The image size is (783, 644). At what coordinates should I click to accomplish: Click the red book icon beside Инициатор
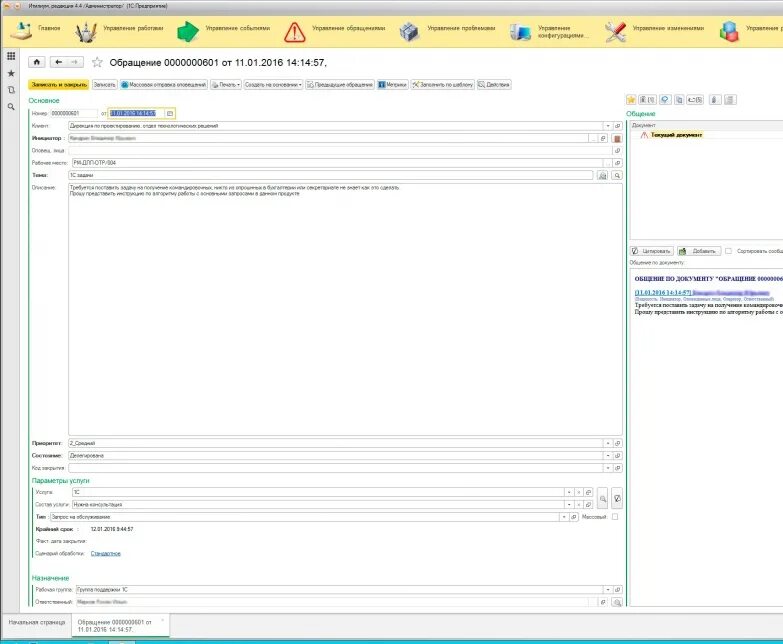point(617,138)
